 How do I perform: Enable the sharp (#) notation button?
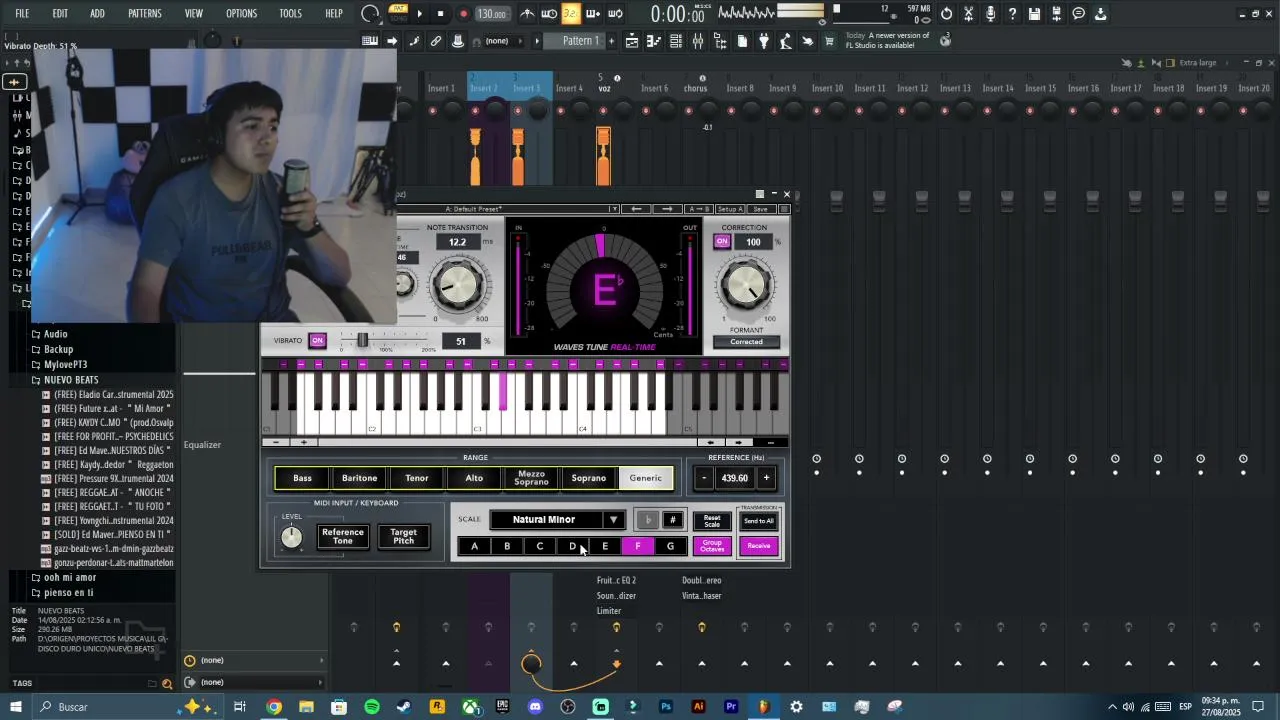click(x=673, y=520)
